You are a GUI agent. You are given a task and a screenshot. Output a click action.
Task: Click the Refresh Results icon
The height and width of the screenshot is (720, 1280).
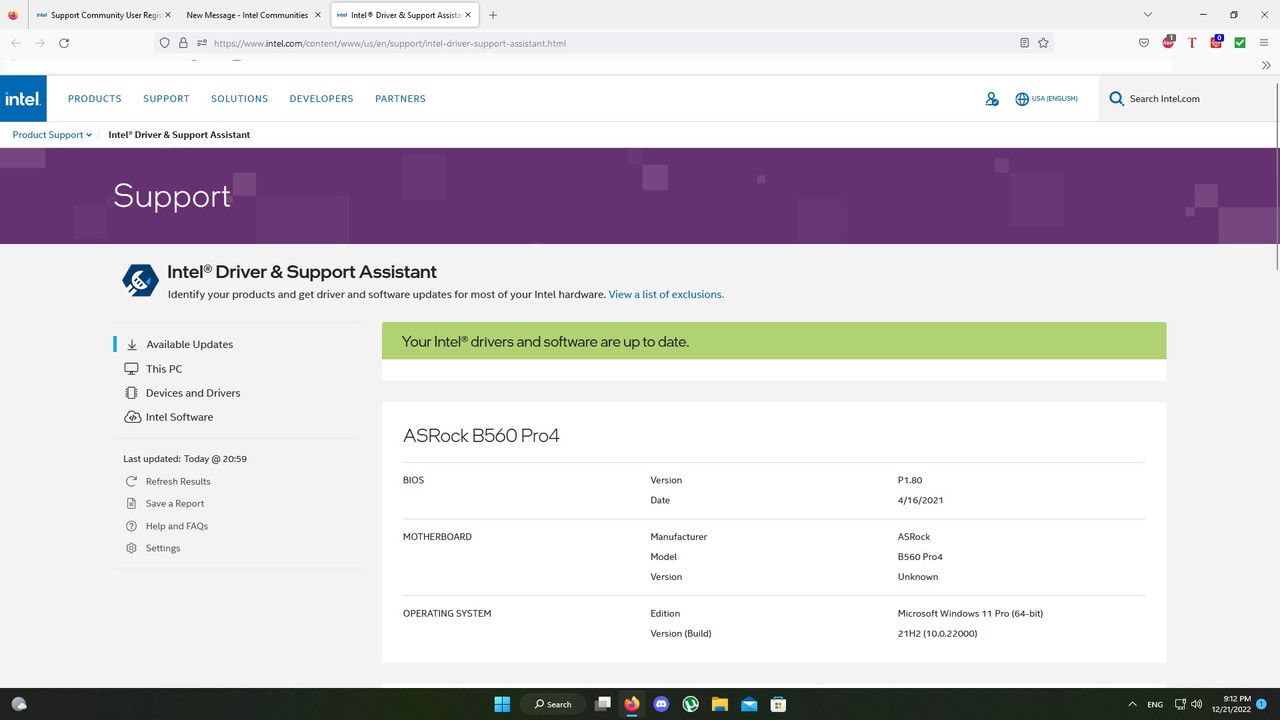131,481
